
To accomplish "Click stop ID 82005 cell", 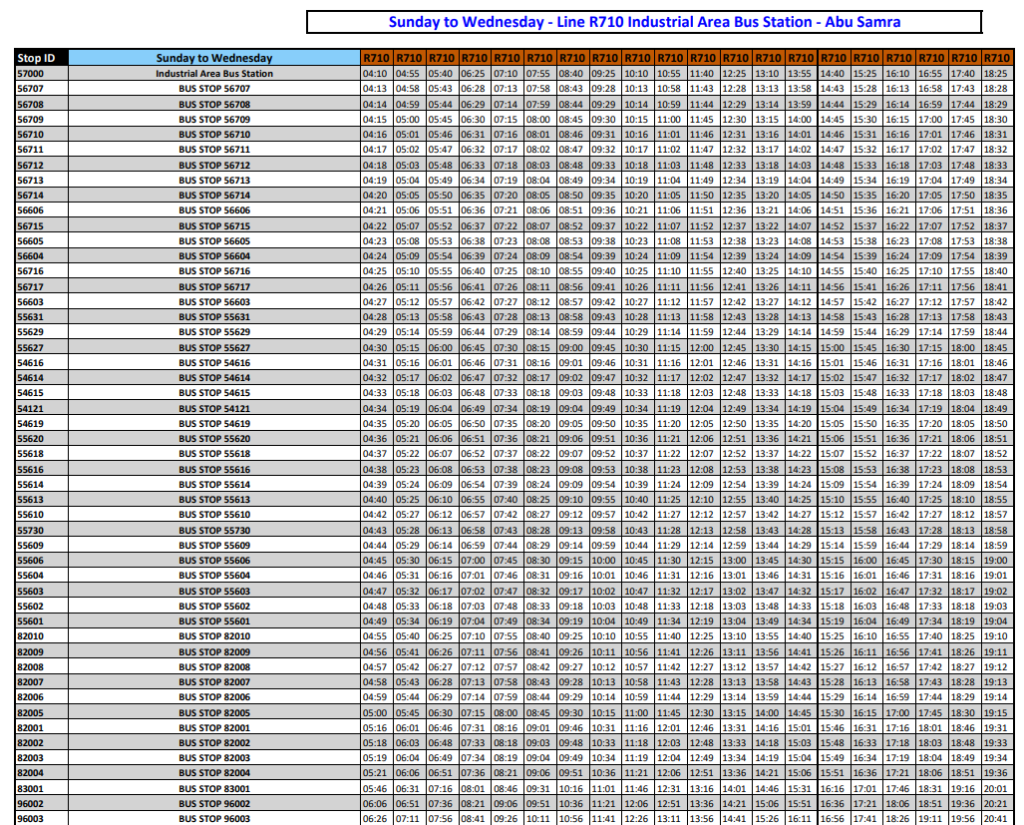I will tap(30, 712).
